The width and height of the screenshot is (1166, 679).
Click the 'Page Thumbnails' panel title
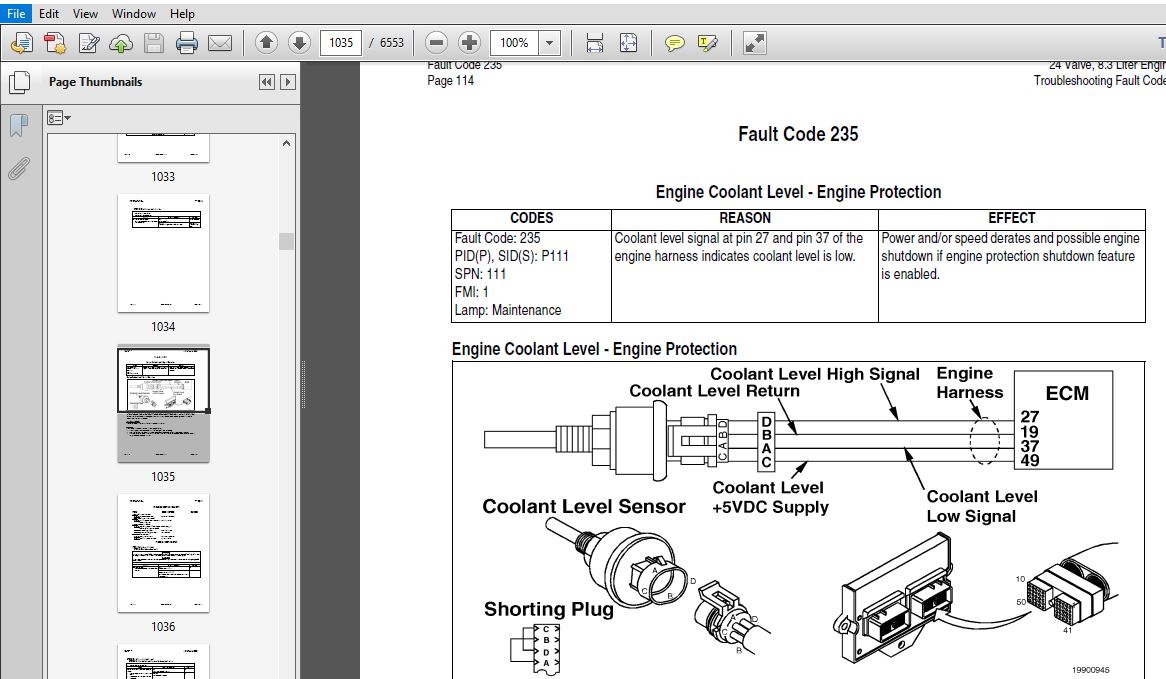pos(95,82)
